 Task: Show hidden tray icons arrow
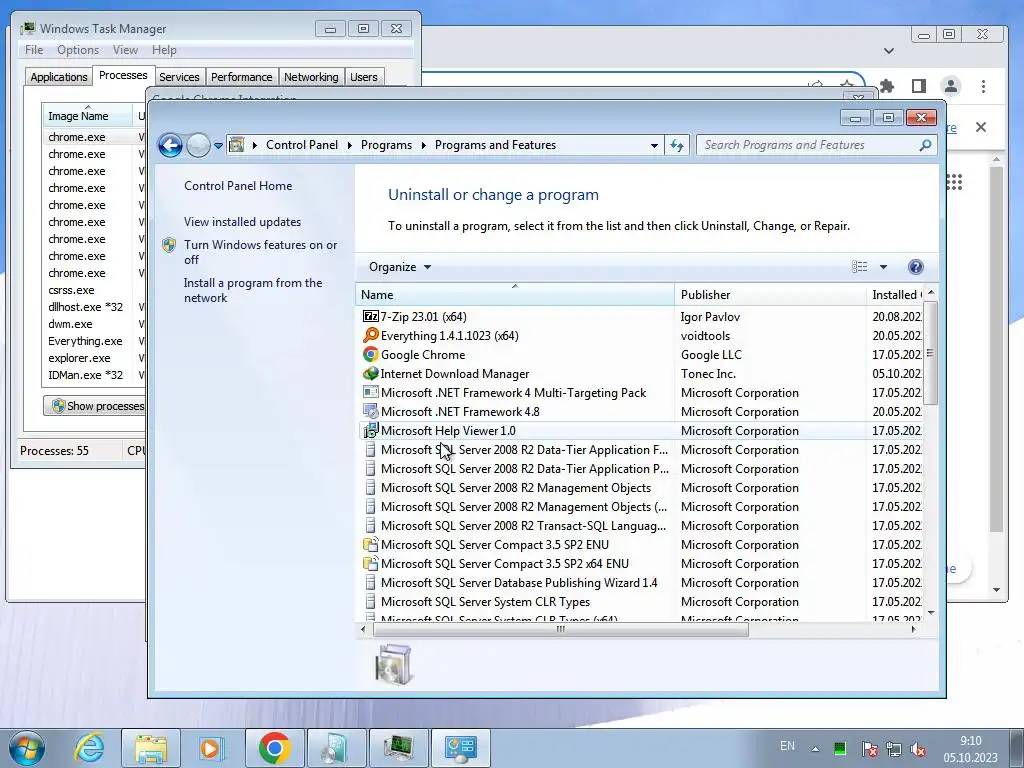(815, 749)
